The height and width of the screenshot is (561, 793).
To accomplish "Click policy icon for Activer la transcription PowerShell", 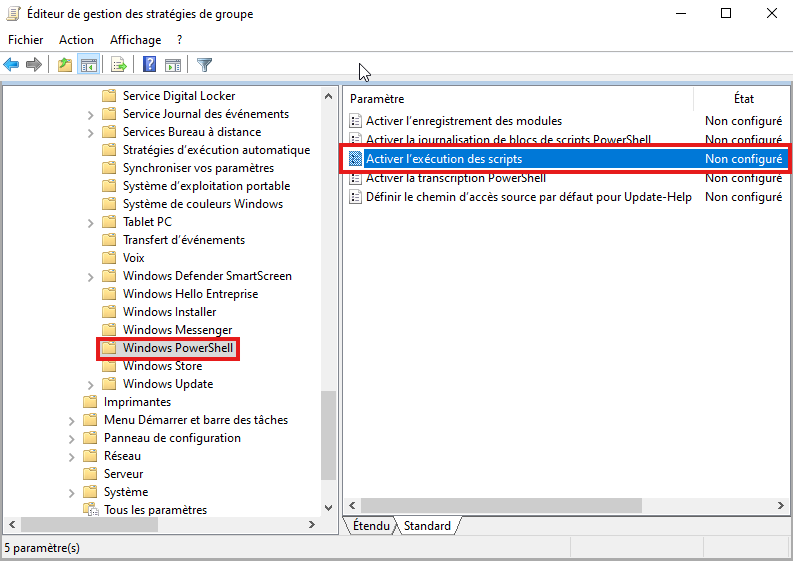I will point(356,178).
